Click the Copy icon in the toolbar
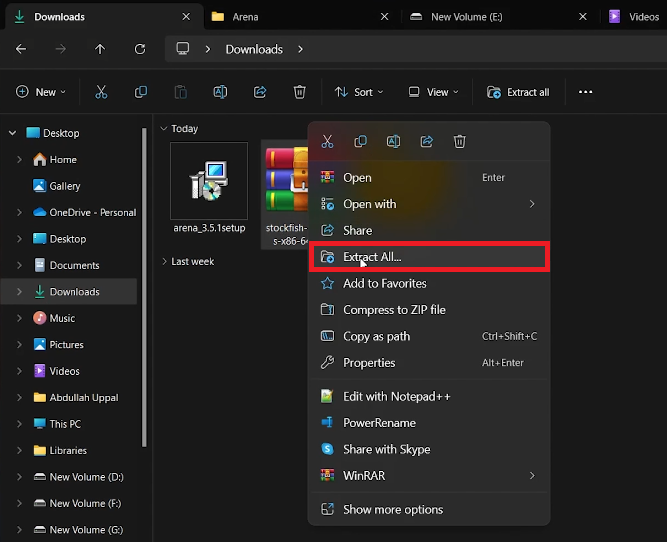The height and width of the screenshot is (542, 667). click(x=141, y=92)
